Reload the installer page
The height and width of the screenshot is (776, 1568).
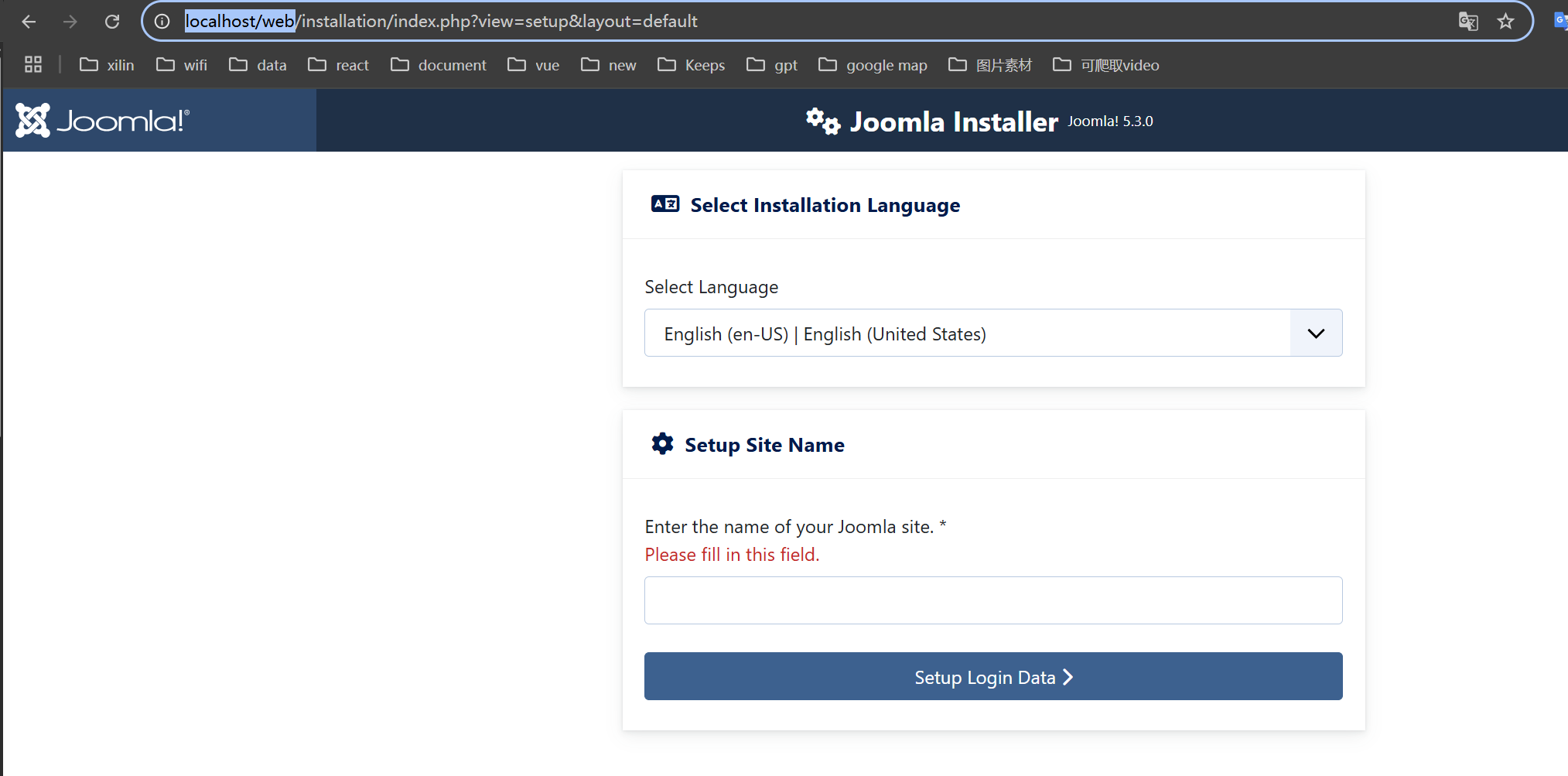click(112, 22)
